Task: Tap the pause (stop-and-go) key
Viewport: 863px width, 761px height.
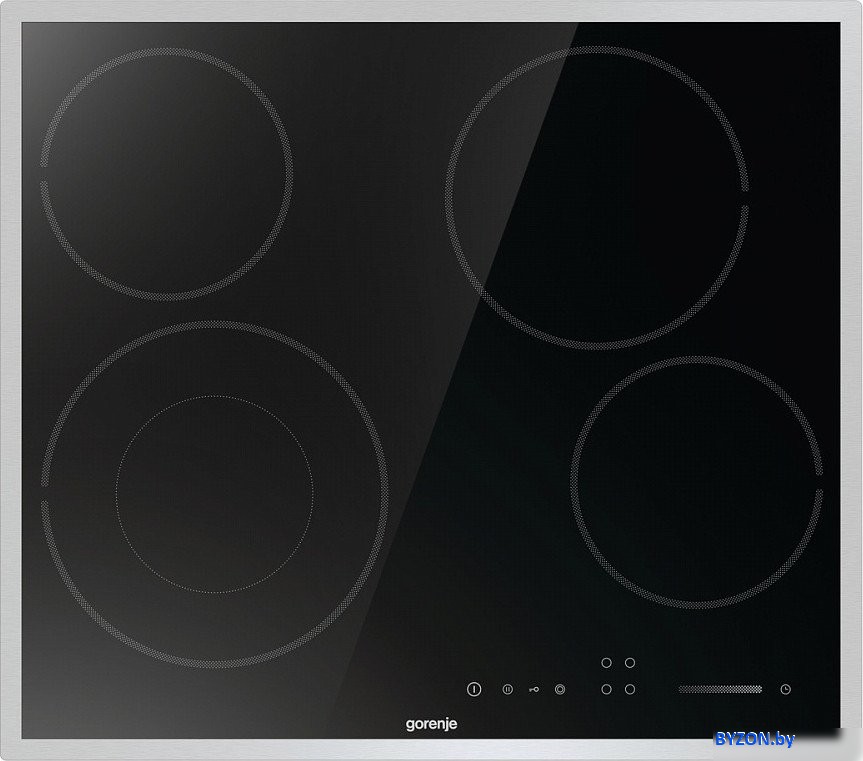Action: [x=507, y=689]
